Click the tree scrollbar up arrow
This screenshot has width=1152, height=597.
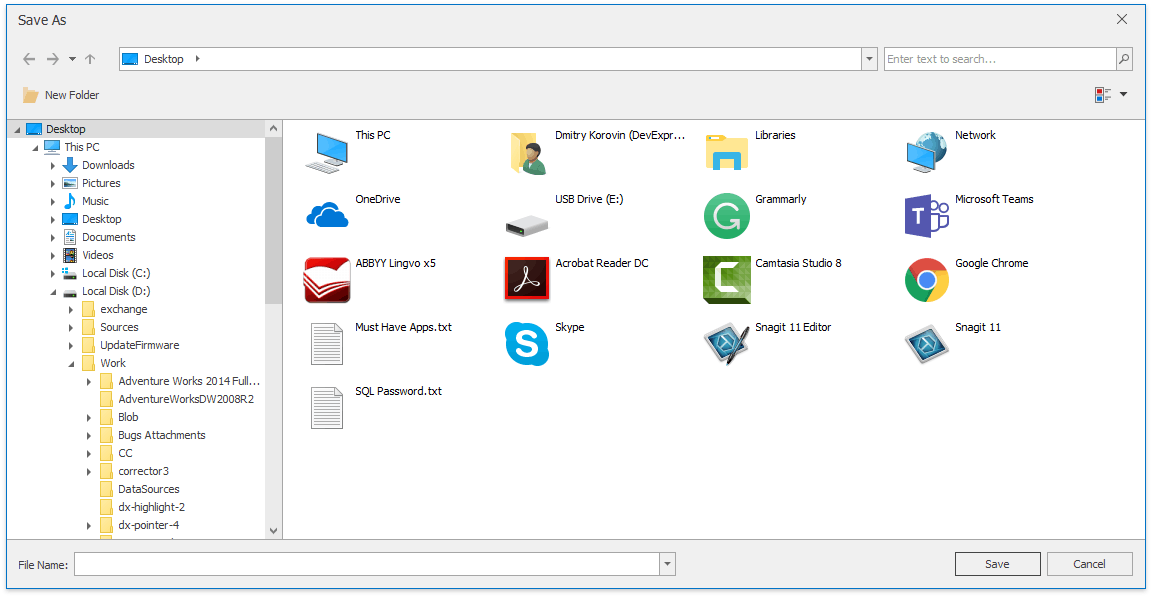(x=273, y=129)
